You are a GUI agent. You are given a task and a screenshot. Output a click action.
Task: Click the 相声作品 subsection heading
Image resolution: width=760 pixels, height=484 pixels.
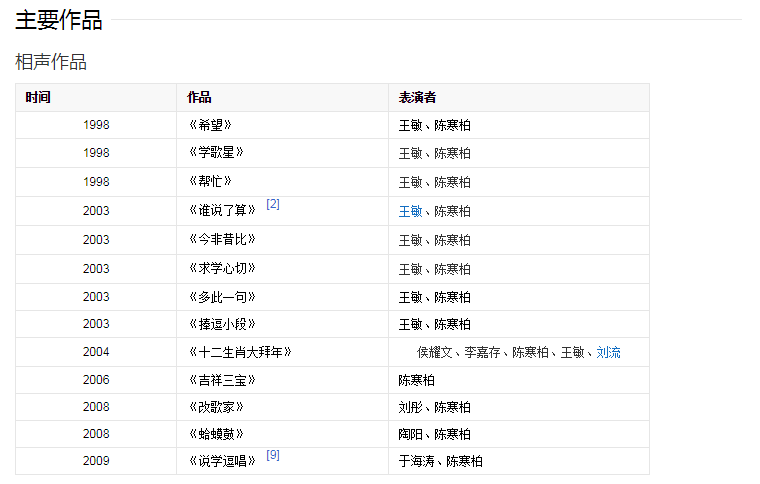pos(51,62)
